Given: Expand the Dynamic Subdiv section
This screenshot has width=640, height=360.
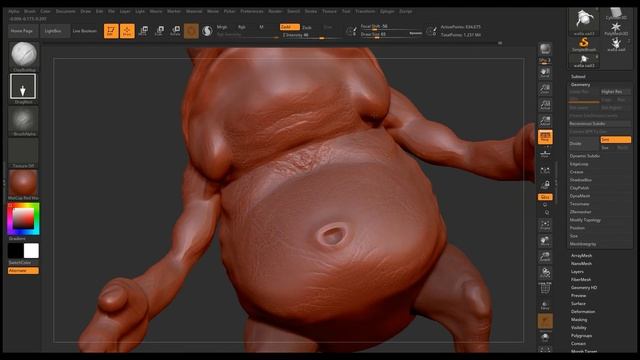Looking at the screenshot, I should (x=584, y=156).
